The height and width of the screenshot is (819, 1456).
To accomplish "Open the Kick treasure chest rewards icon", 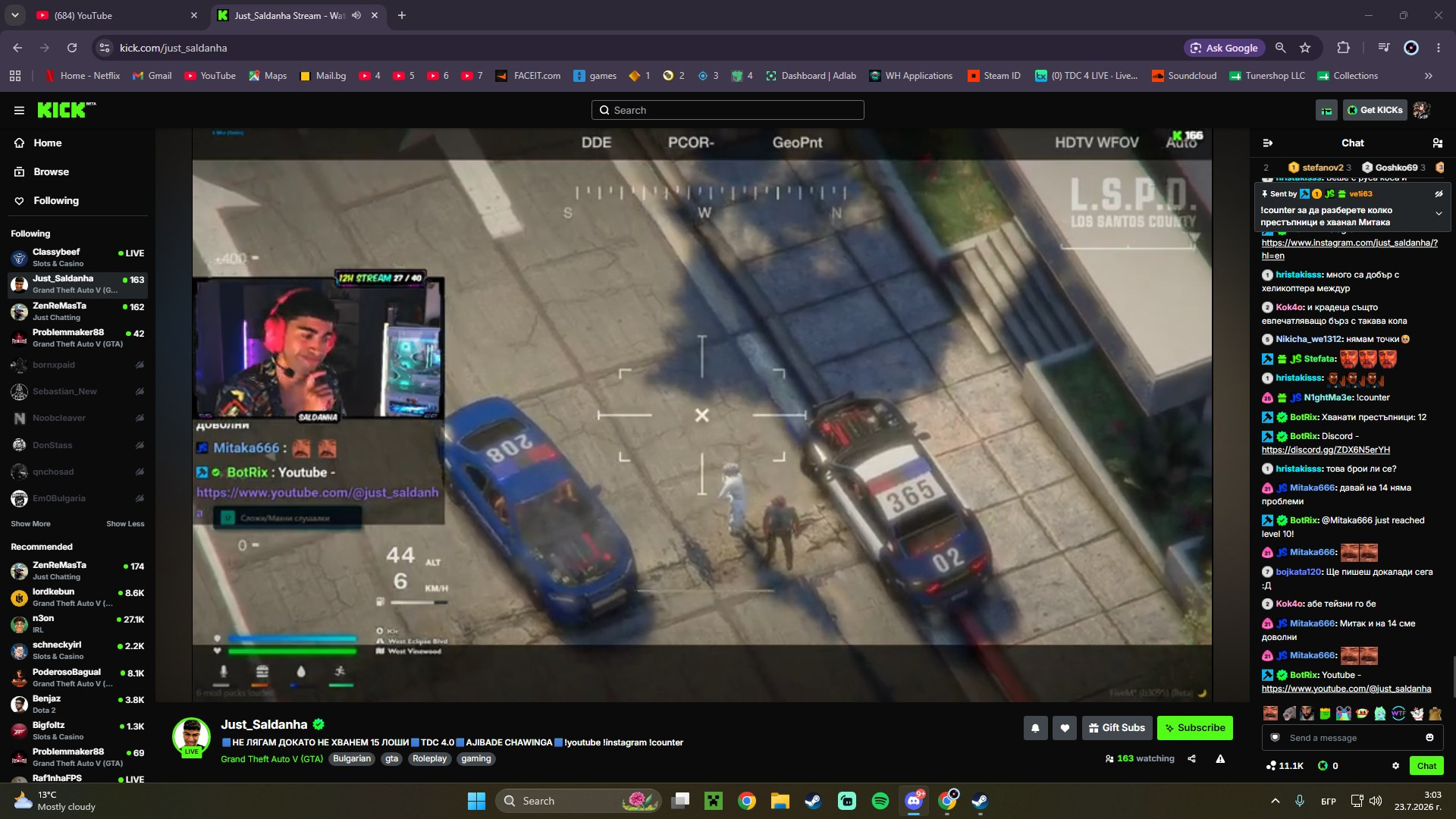I will tap(1326, 111).
